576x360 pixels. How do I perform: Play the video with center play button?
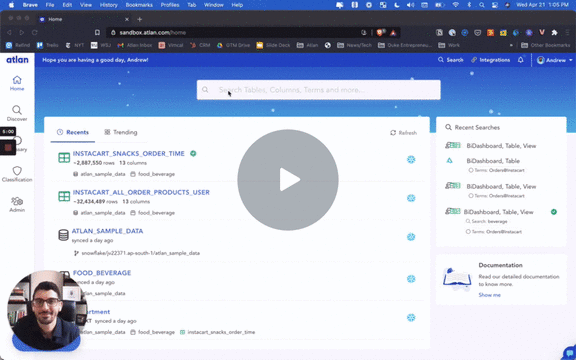coord(288,180)
